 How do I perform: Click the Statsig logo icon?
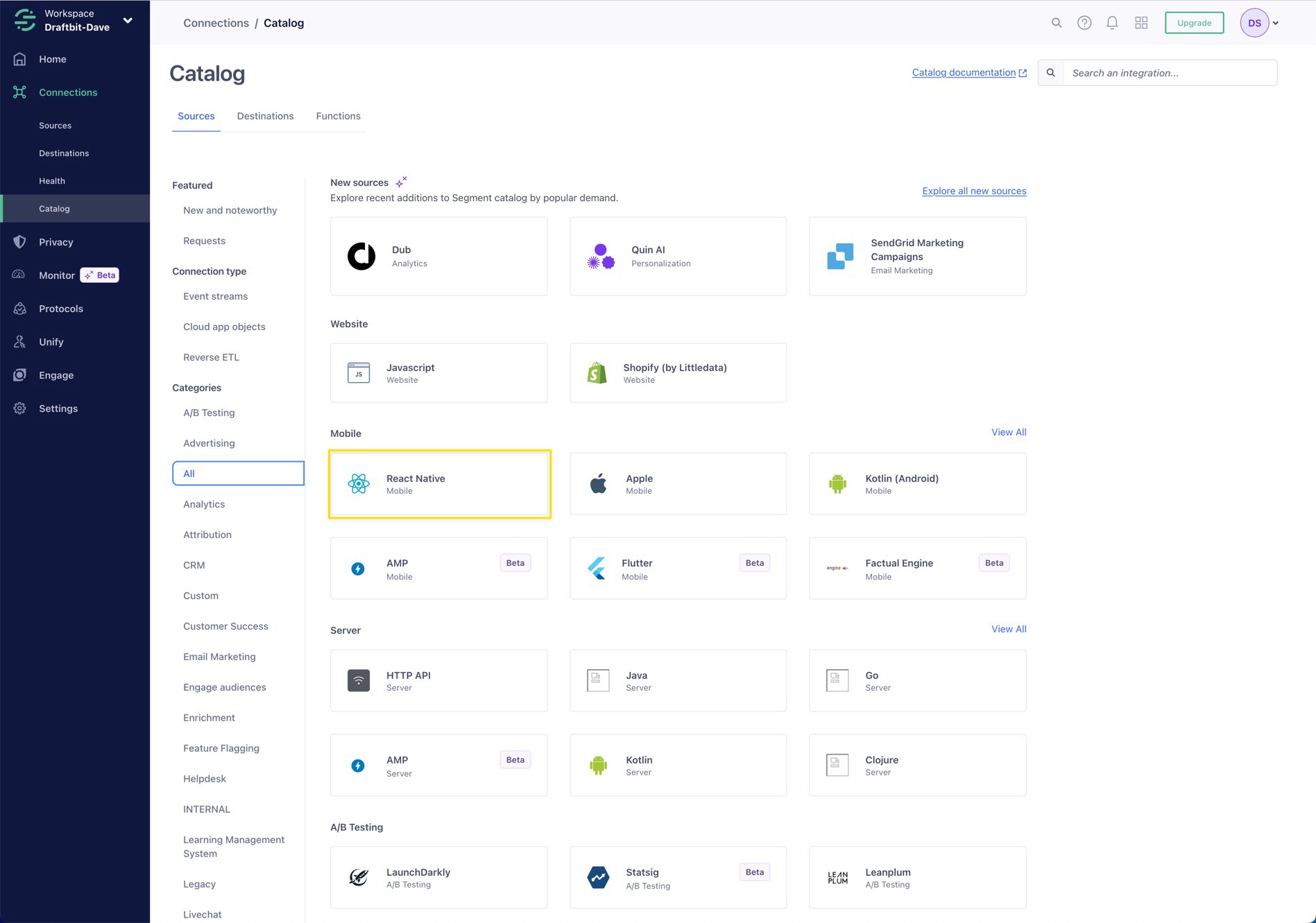click(x=598, y=878)
